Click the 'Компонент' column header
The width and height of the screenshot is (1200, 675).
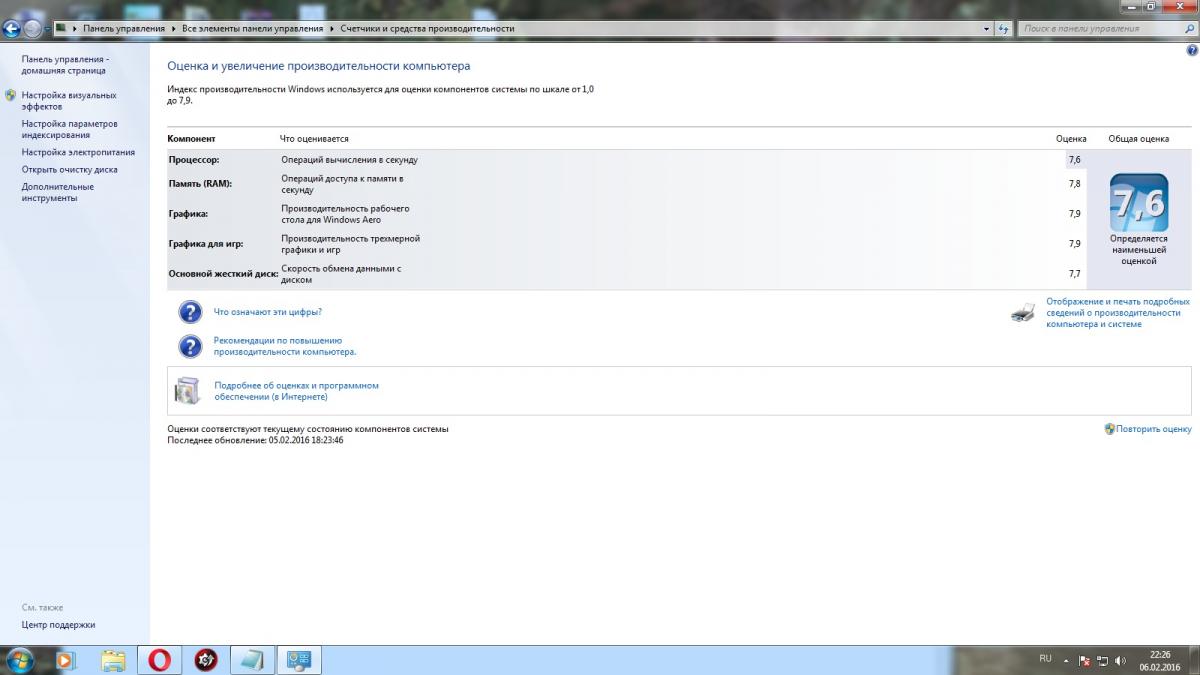pos(191,139)
